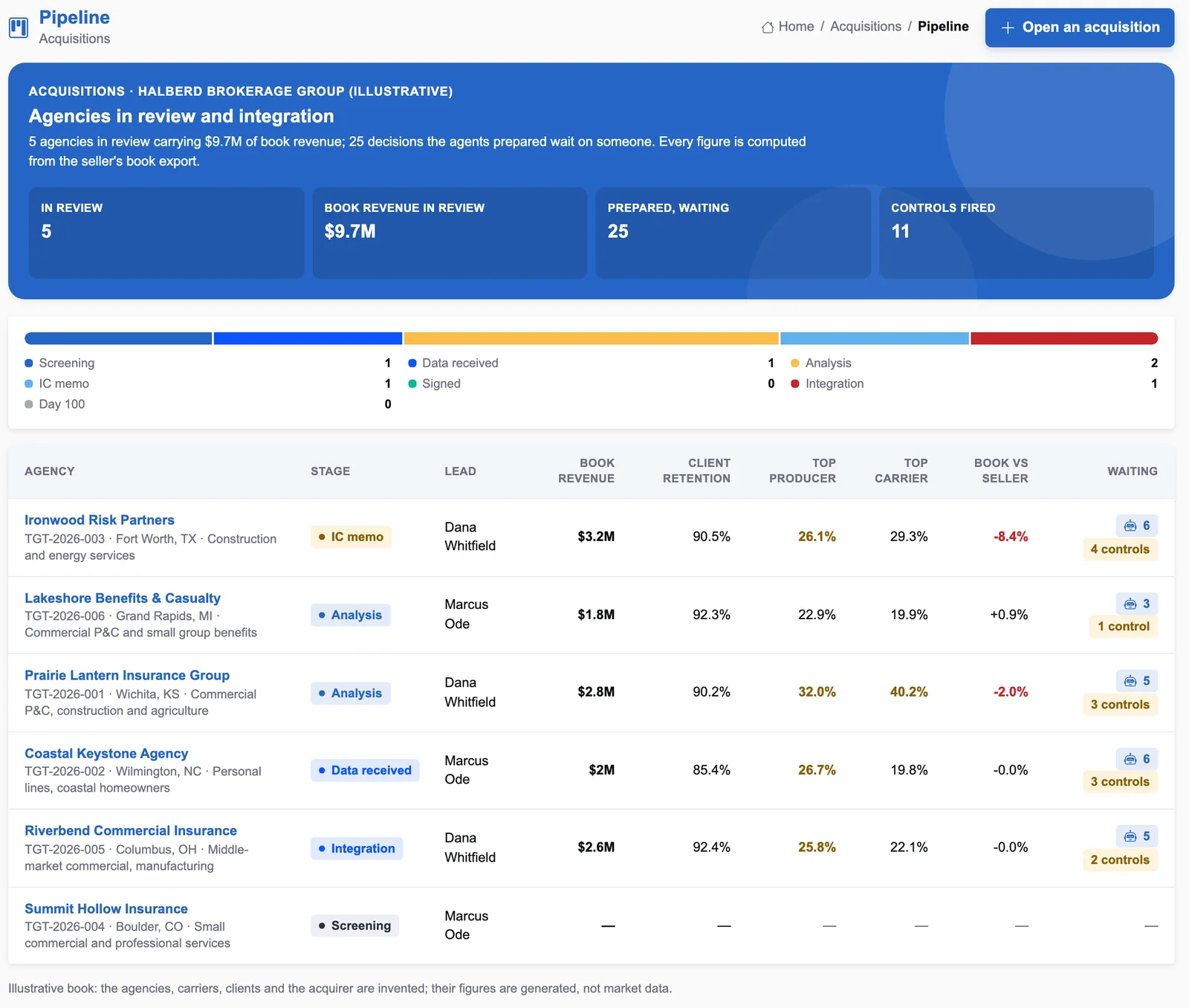Open Lakeshore Benefits & Casualty agency

(123, 598)
